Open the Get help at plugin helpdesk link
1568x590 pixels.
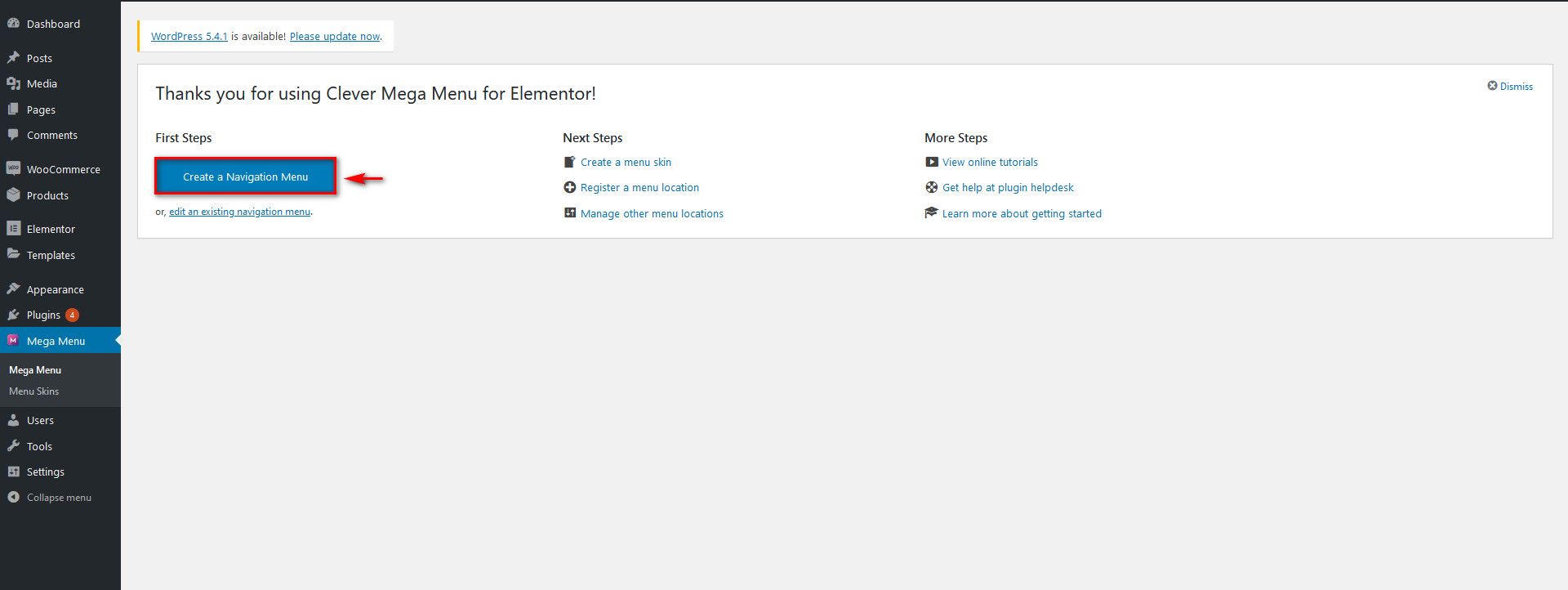[x=1008, y=187]
